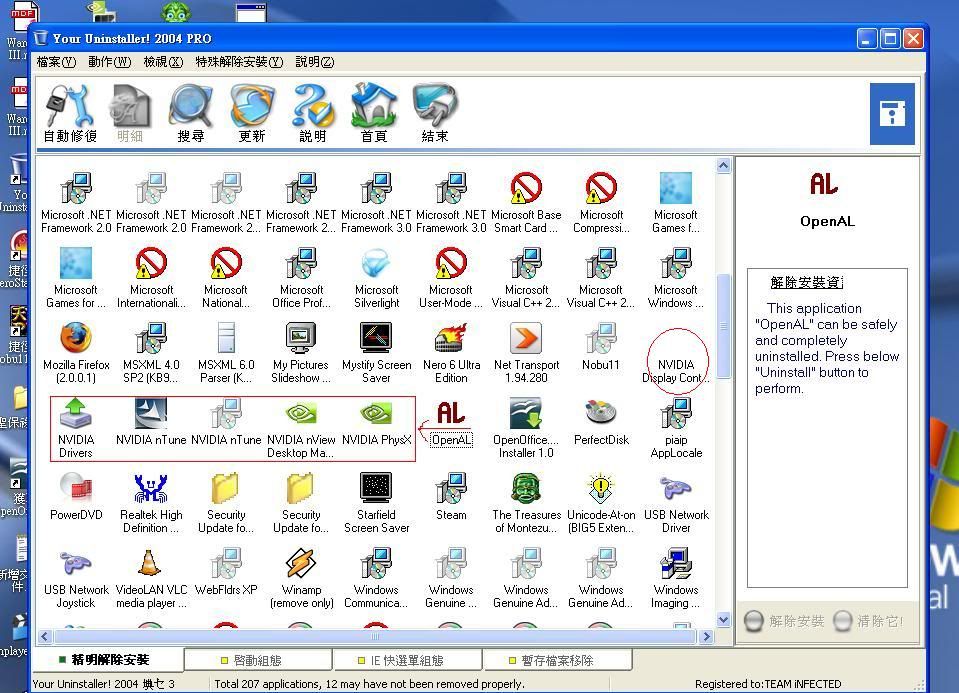Switch to the 啓動組態 startup tab
This screenshot has height=693, width=959.
[x=257, y=660]
